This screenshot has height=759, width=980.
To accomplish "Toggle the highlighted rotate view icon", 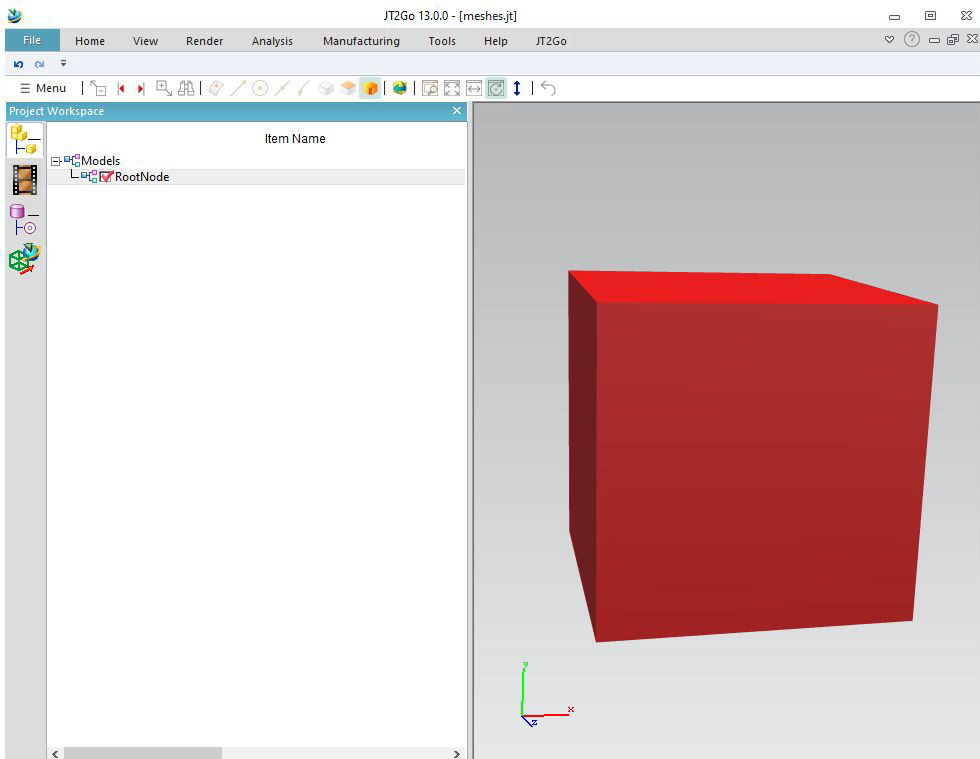I will coord(496,88).
